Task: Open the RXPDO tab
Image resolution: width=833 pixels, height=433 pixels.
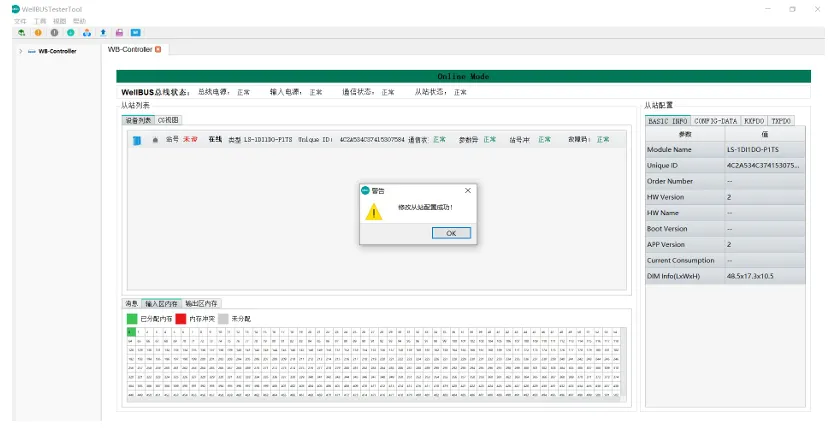Action: click(754, 121)
